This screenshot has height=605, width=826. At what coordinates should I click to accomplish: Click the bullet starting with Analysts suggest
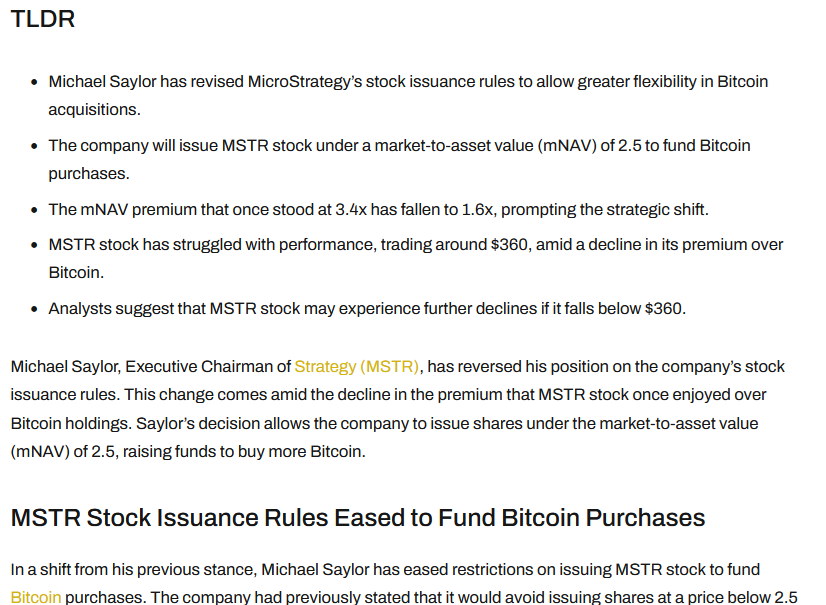click(366, 308)
